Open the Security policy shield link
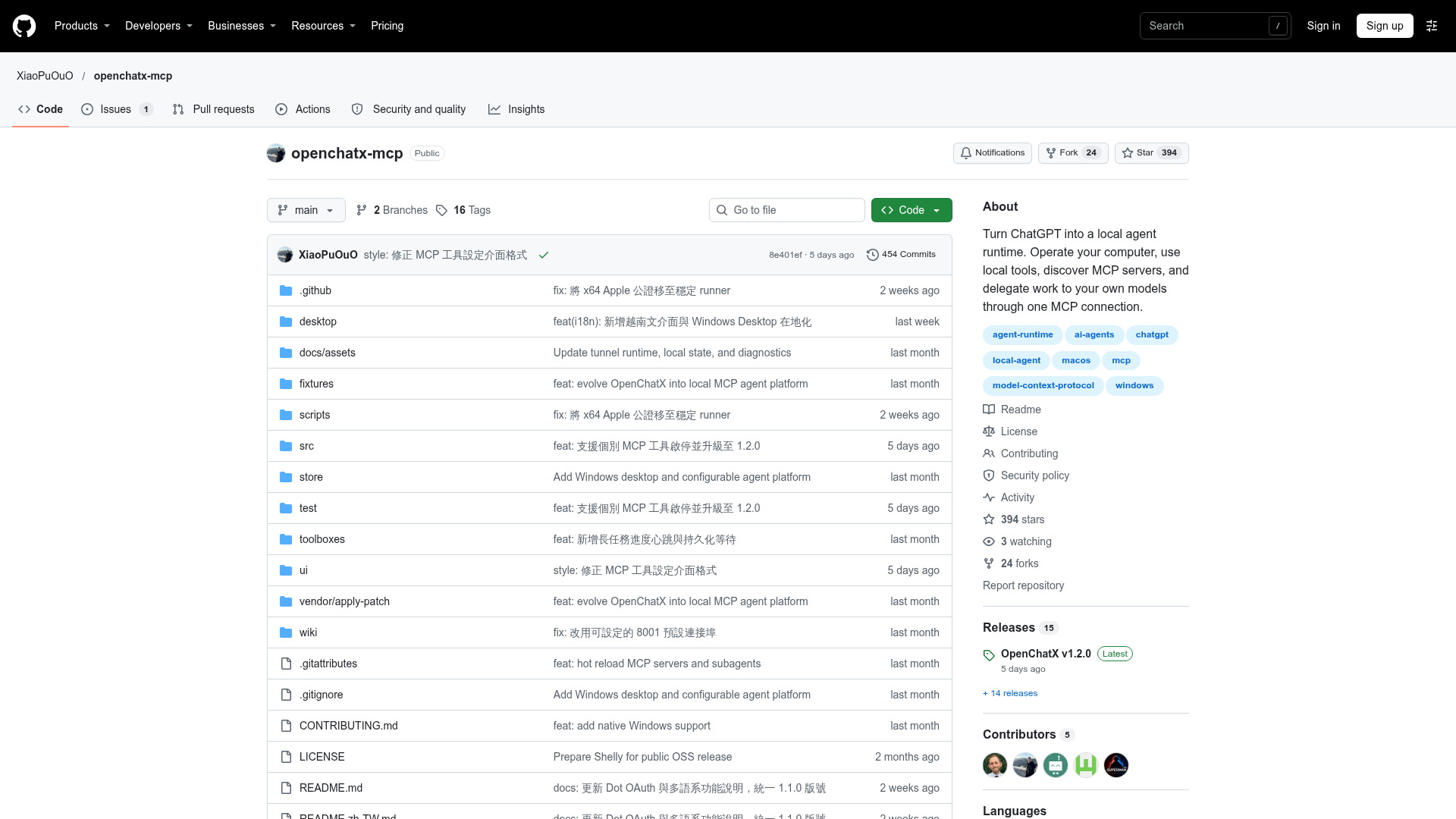Viewport: 1456px width, 819px height. 1026,475
